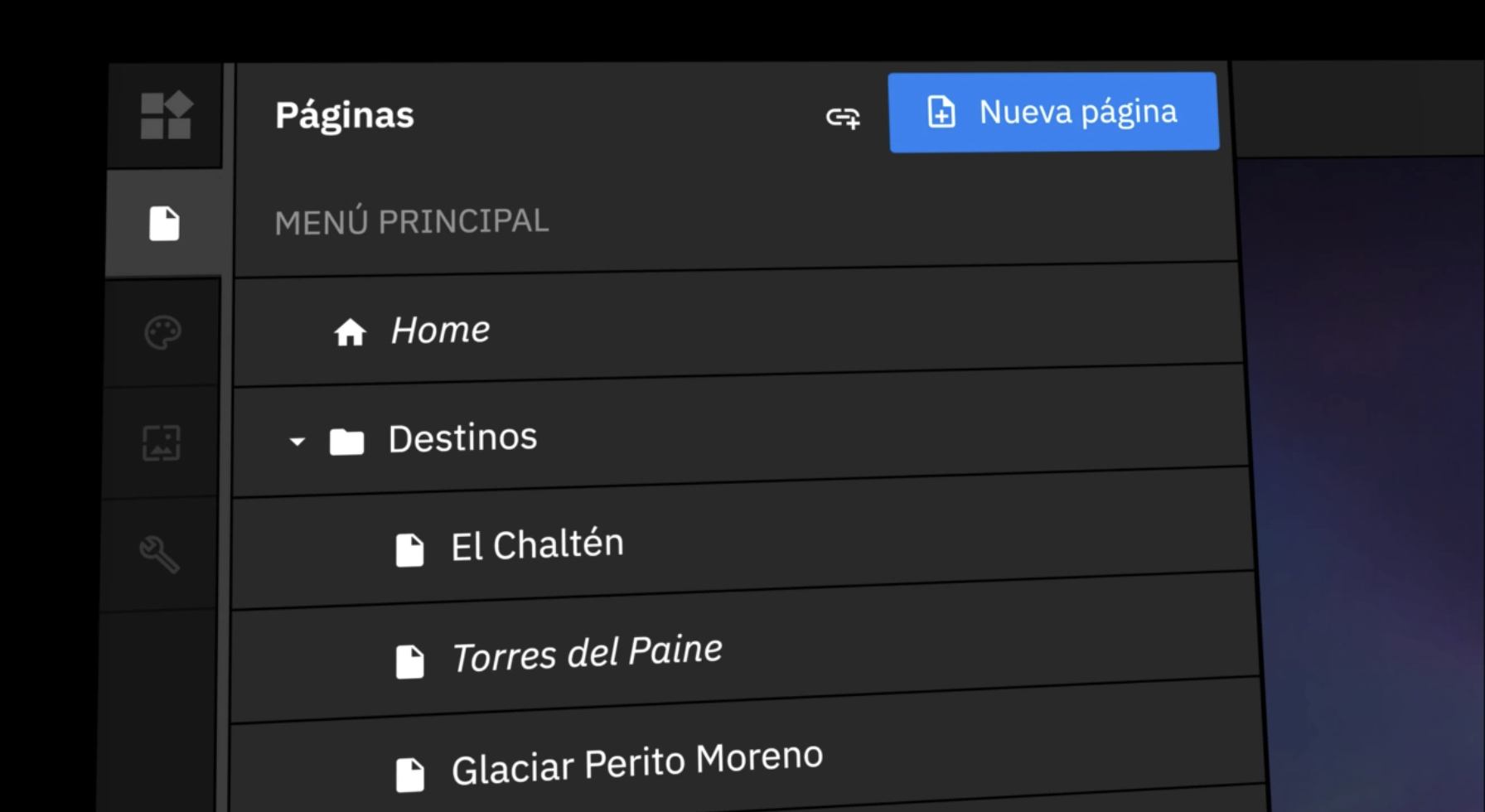Click the home icon next to Home page
This screenshot has width=1485, height=812.
pyautogui.click(x=351, y=331)
